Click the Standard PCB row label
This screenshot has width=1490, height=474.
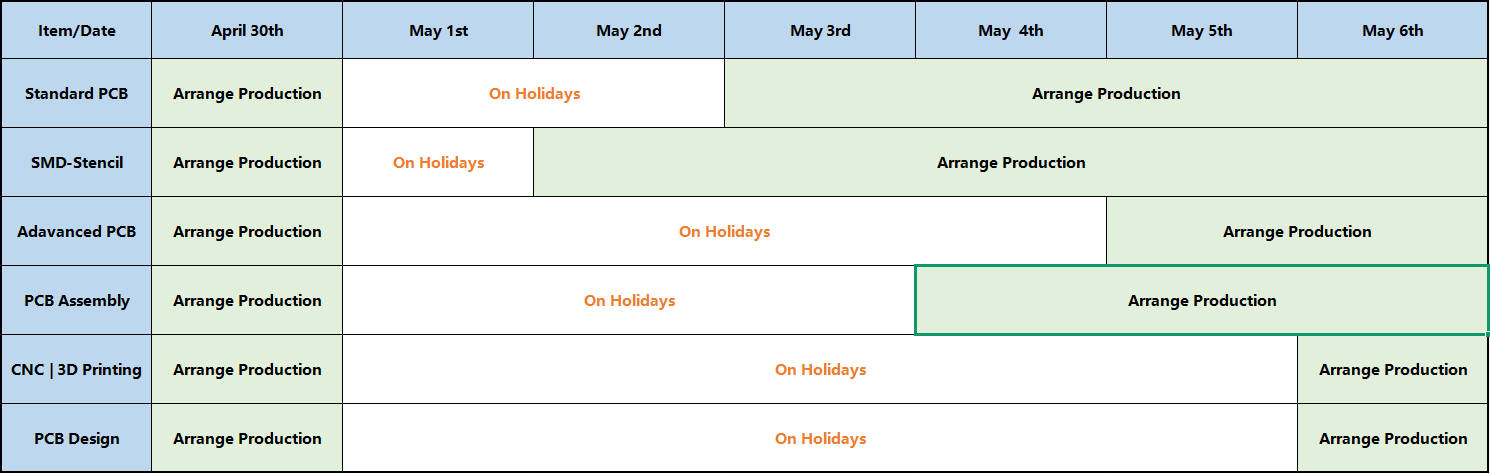[77, 94]
